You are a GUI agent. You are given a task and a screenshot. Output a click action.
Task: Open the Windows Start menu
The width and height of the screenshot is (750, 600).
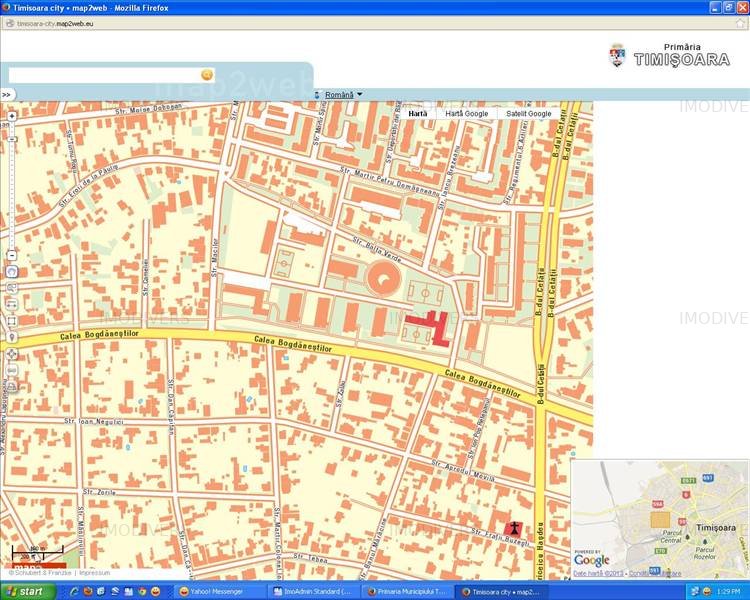[x=26, y=591]
